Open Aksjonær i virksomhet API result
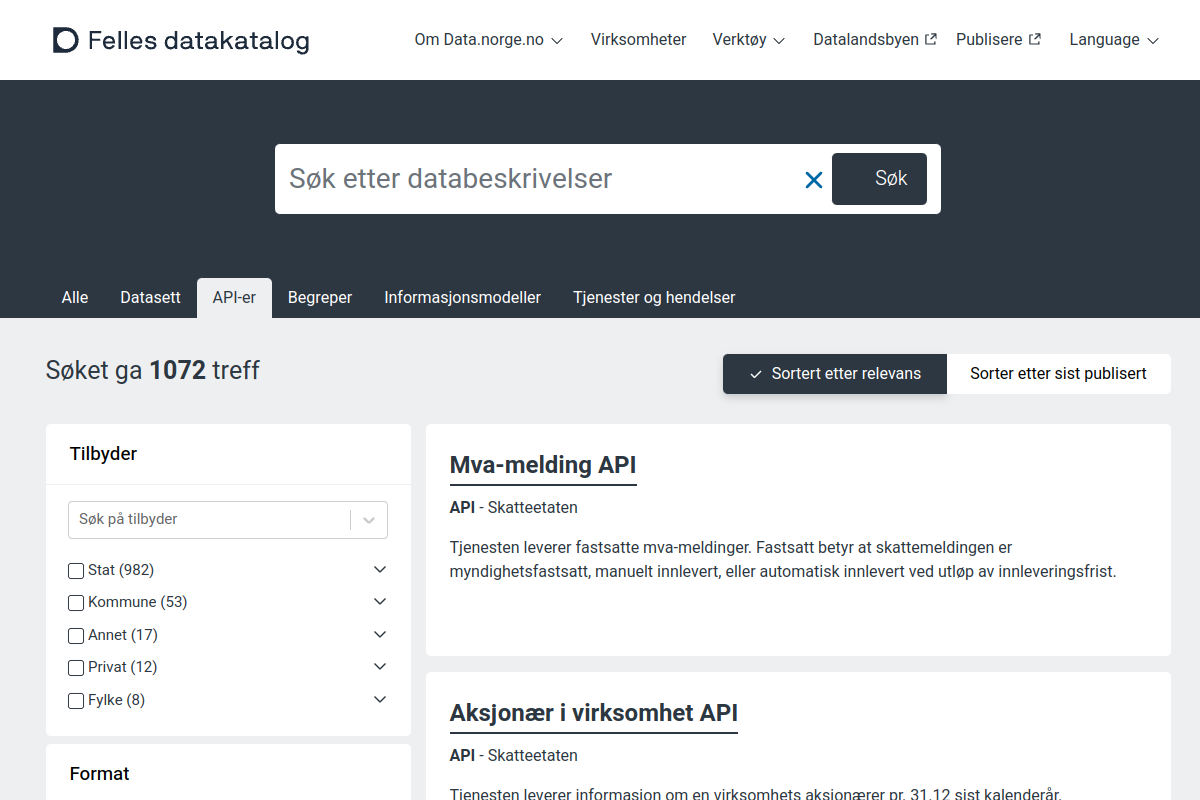The width and height of the screenshot is (1200, 800). [594, 713]
